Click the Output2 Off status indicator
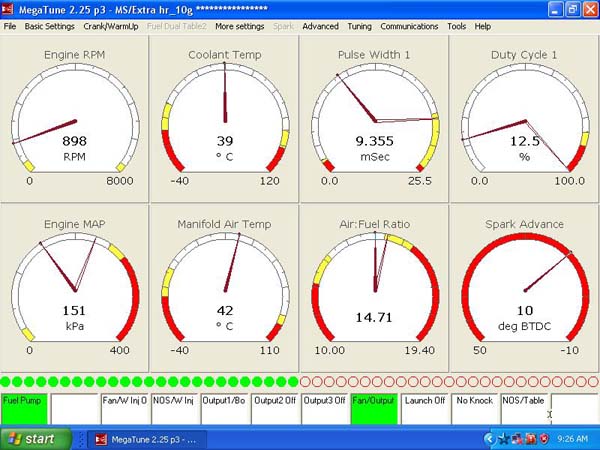Screen dimensions: 600x450 point(274,409)
